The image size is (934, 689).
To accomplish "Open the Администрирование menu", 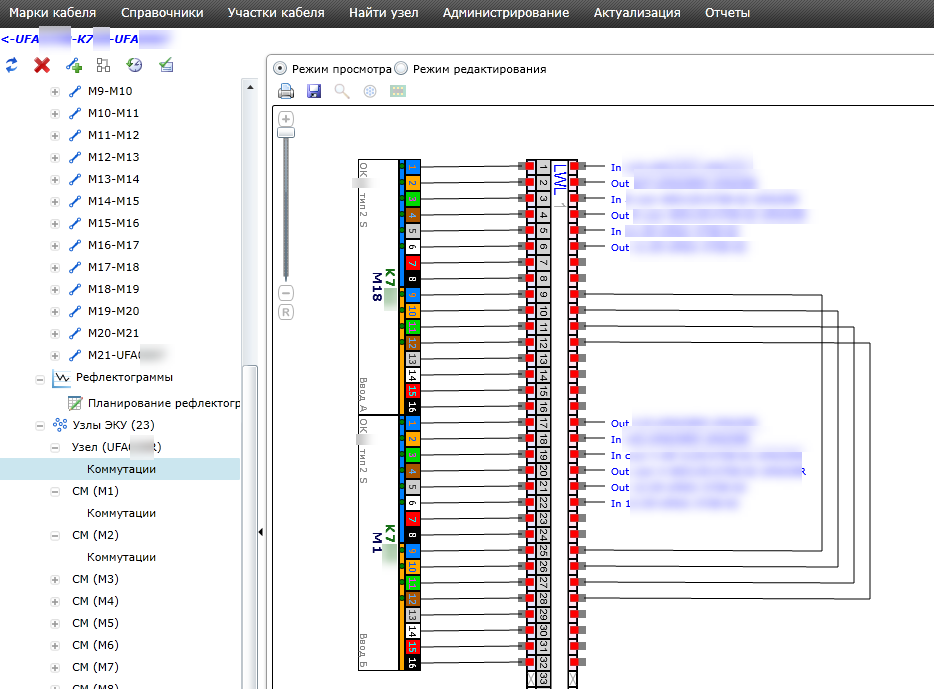I will coord(506,13).
